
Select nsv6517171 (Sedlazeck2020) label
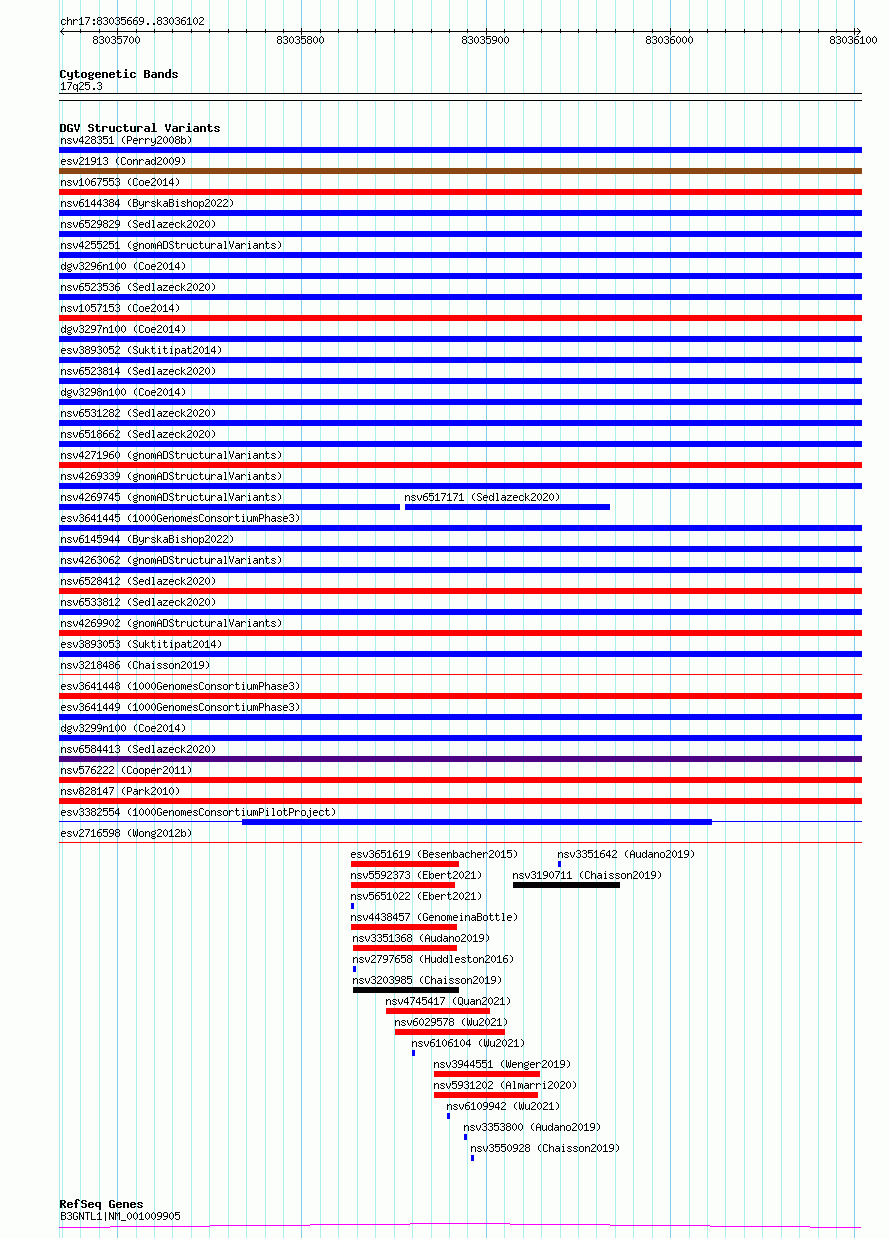[482, 497]
